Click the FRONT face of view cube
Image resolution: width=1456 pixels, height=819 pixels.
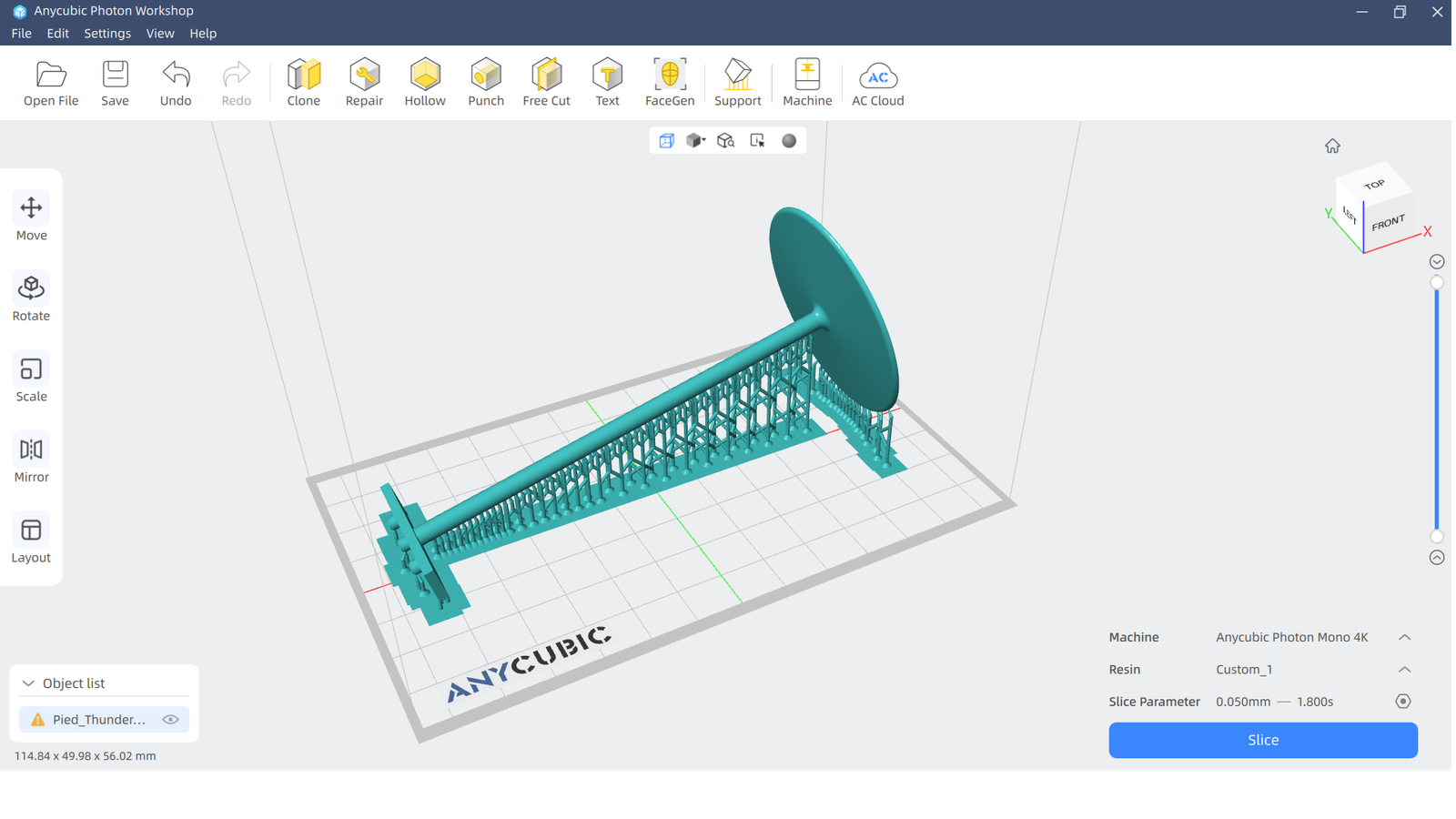[1388, 224]
